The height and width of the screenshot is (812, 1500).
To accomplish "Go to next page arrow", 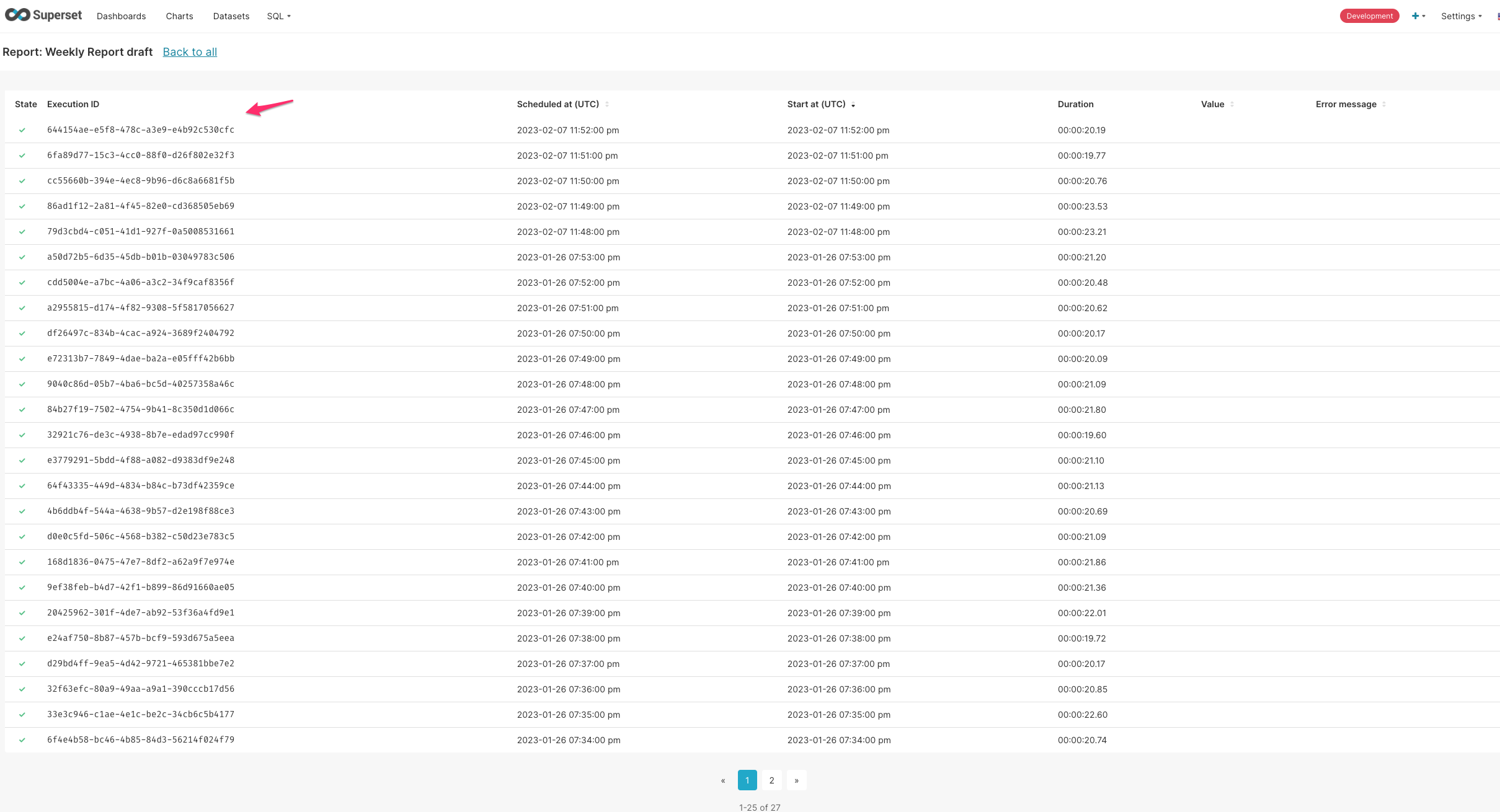I will point(796,780).
